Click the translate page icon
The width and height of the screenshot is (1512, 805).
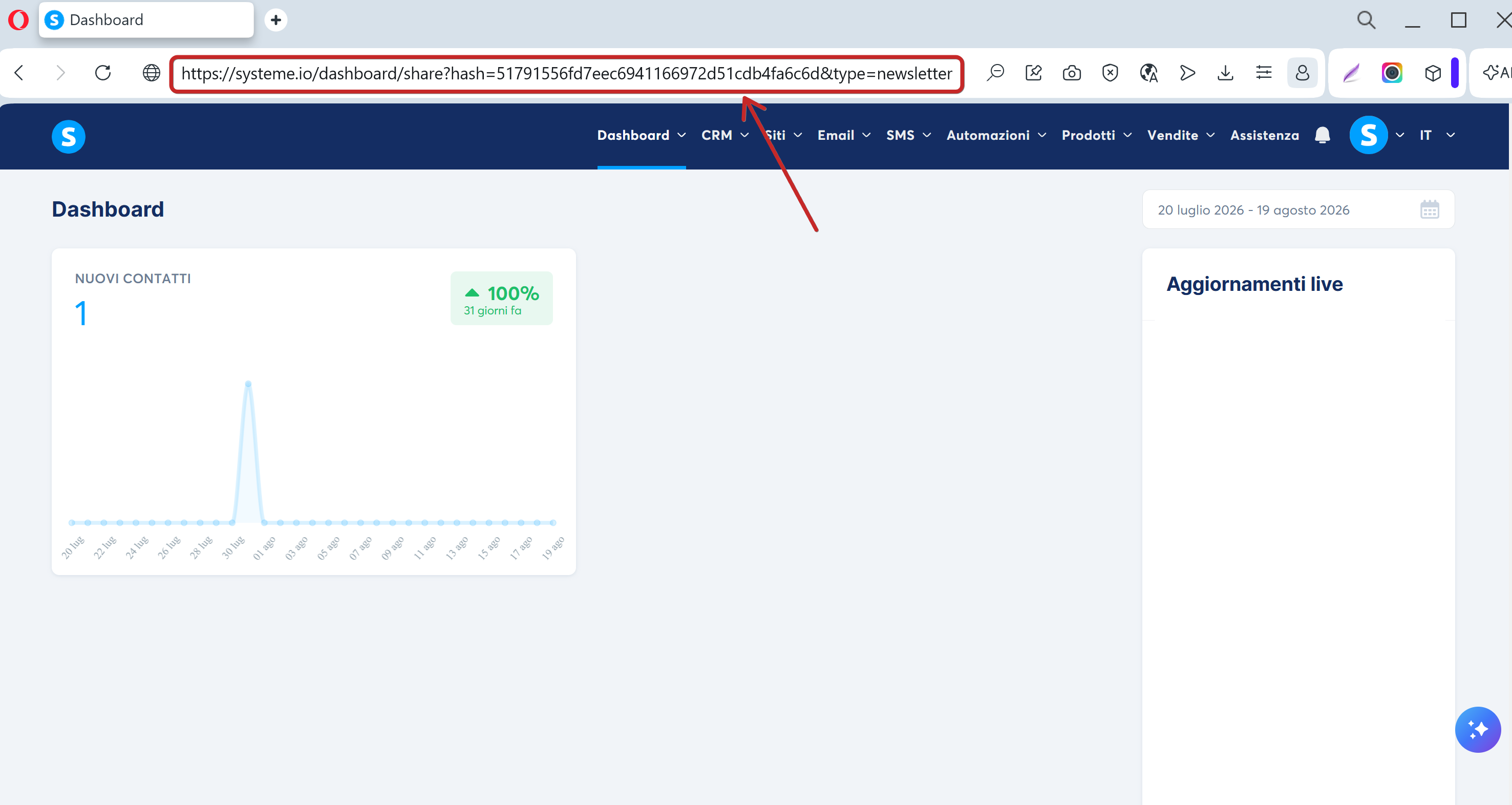(1148, 73)
